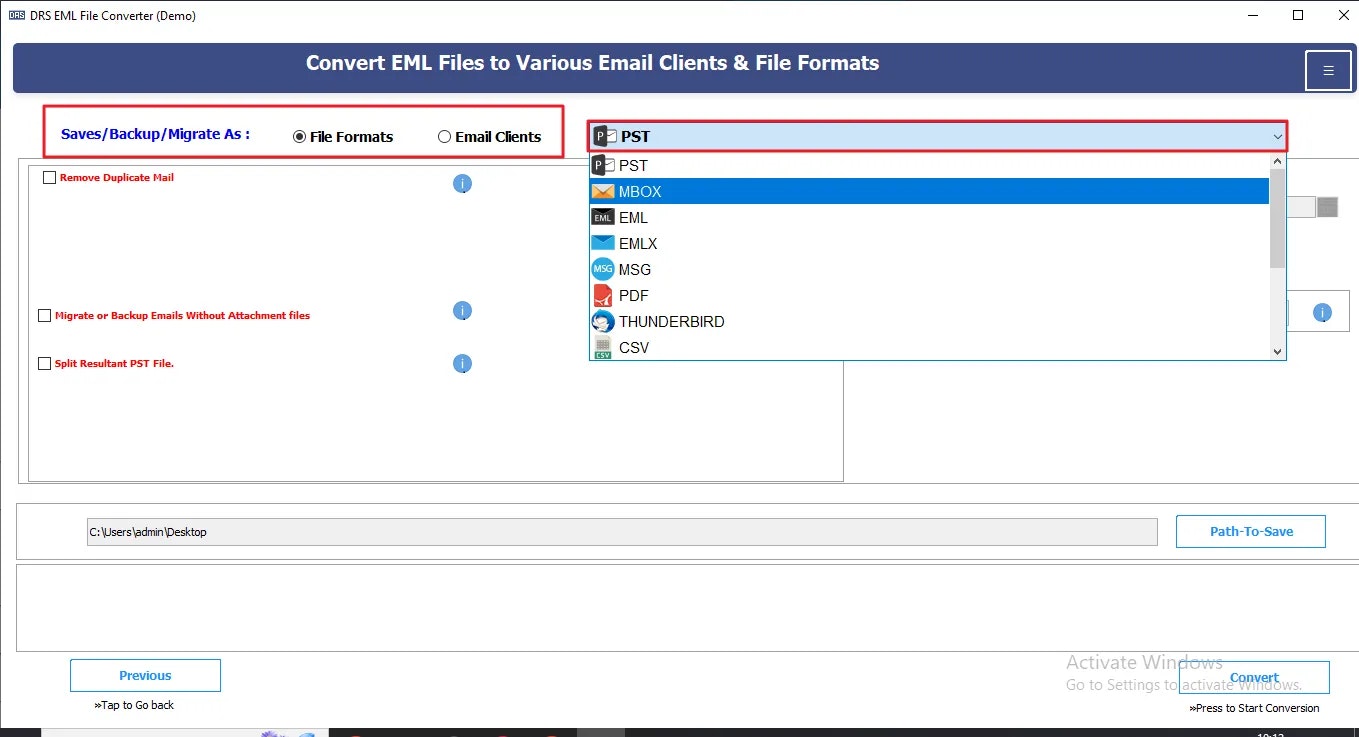This screenshot has width=1359, height=737.
Task: Show info for Split Resultant PST File
Action: pyautogui.click(x=462, y=363)
